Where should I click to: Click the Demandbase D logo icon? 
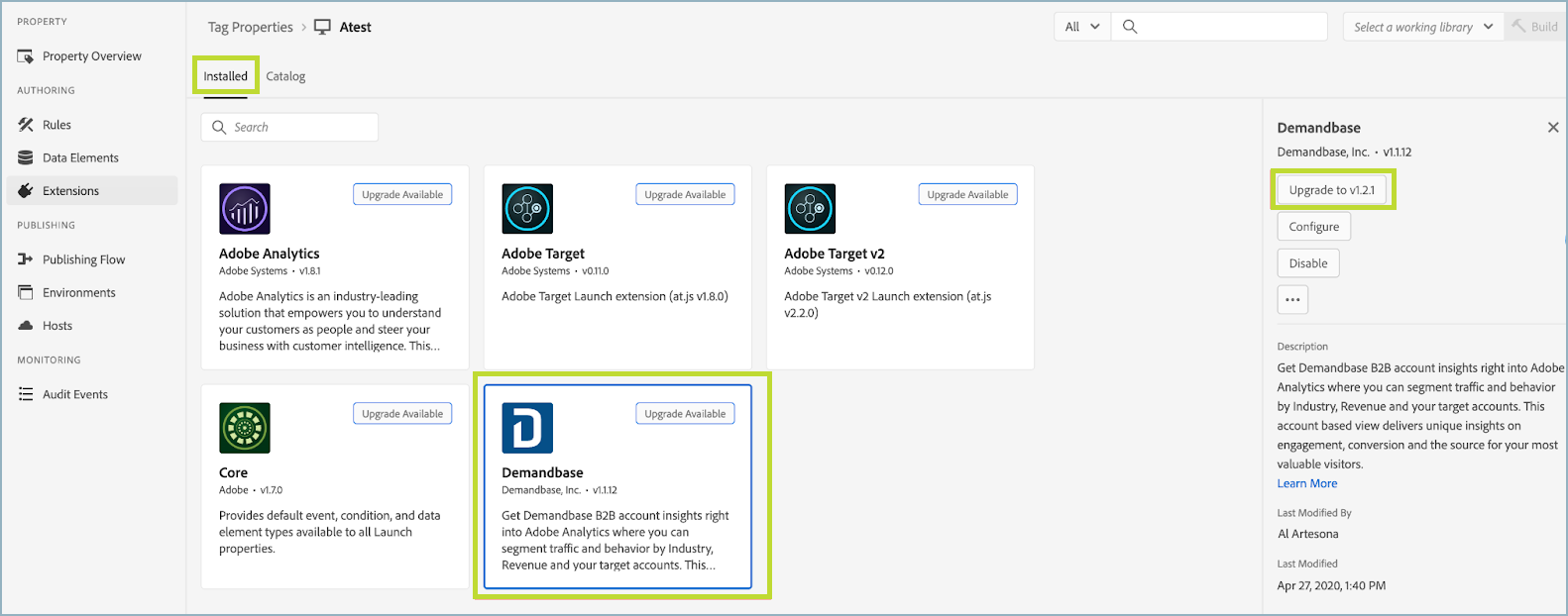coord(527,428)
